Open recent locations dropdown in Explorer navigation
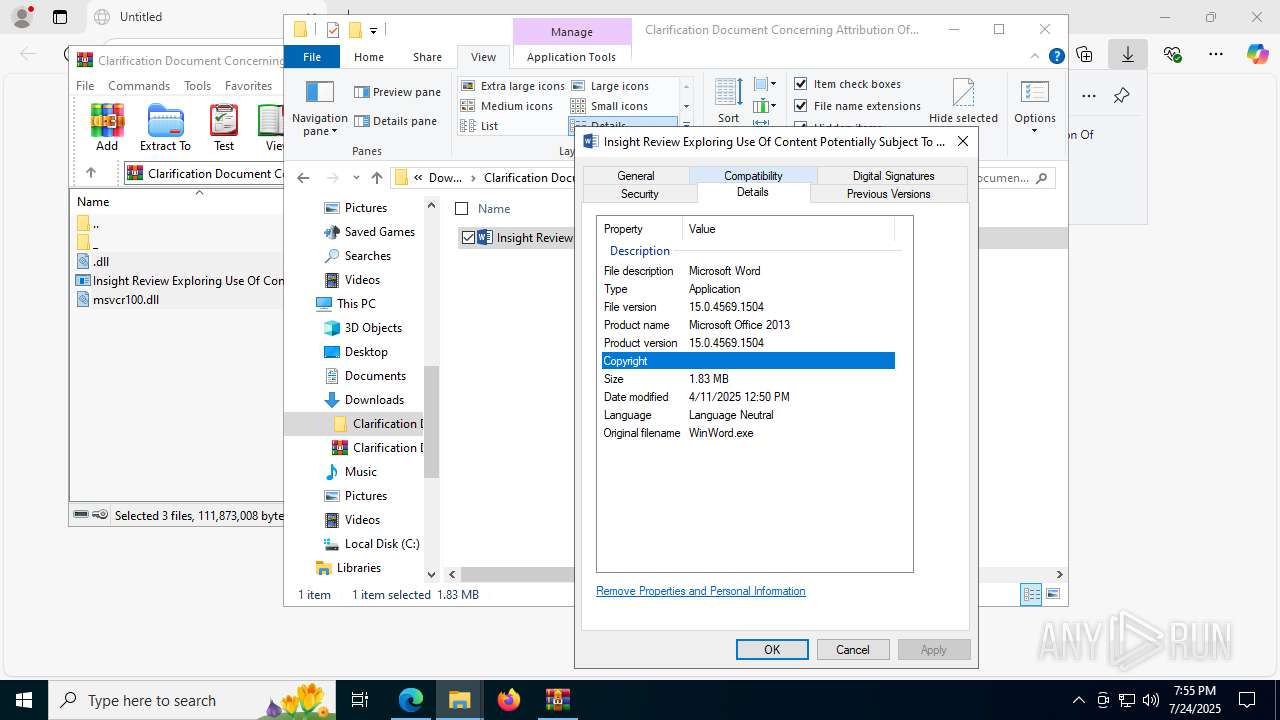The width and height of the screenshot is (1280, 720). [356, 178]
